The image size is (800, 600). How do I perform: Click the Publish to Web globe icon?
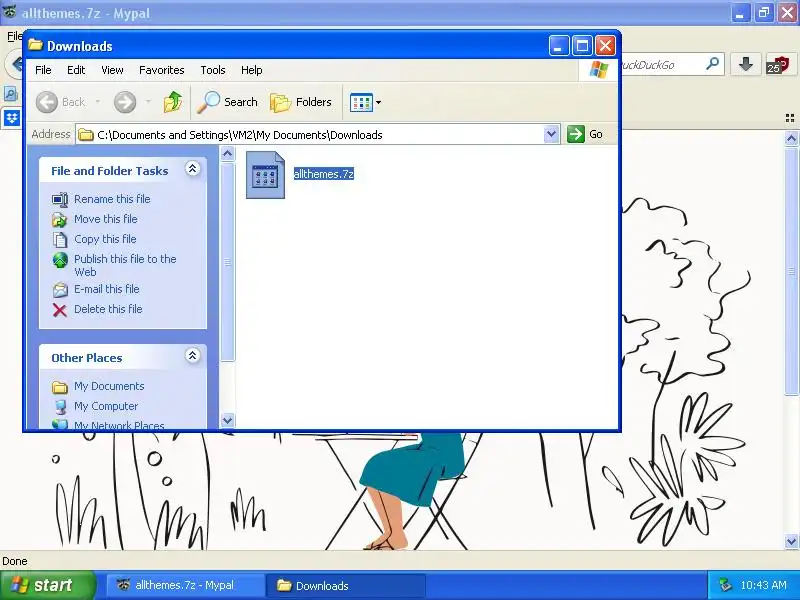[x=60, y=260]
